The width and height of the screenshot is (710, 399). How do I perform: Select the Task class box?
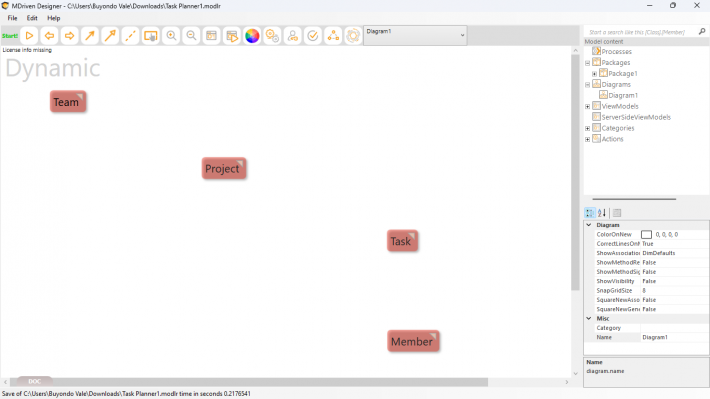click(x=402, y=241)
